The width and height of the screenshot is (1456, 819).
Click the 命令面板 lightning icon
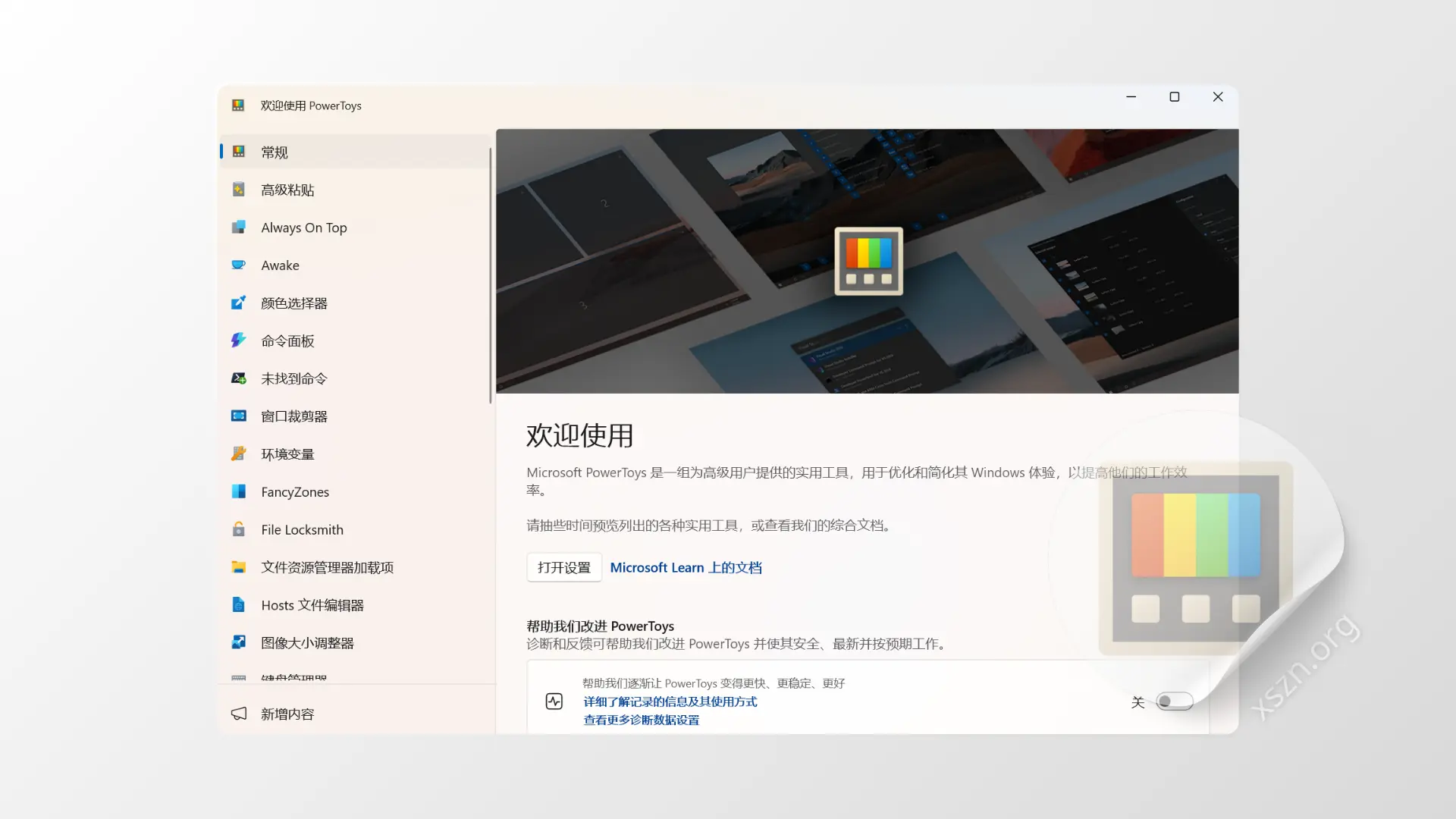point(239,340)
